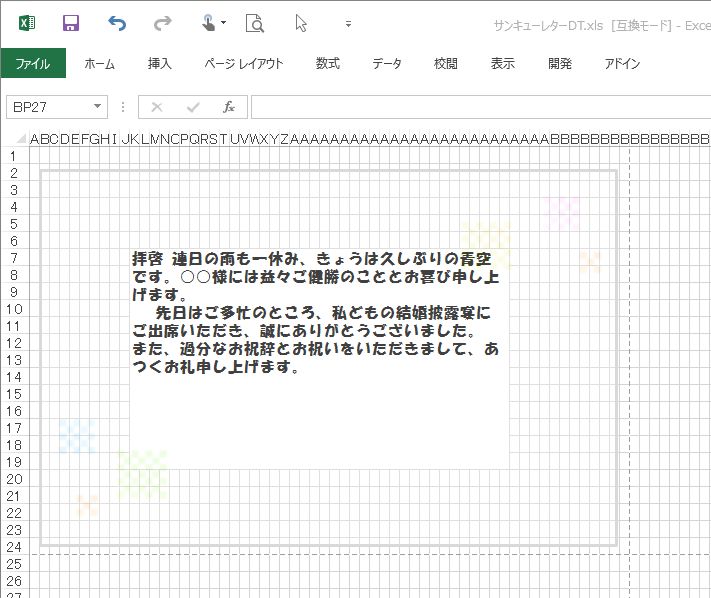Screen dimensions: 711x598
Task: Click the Save icon in quick access toolbar
Action: click(71, 23)
